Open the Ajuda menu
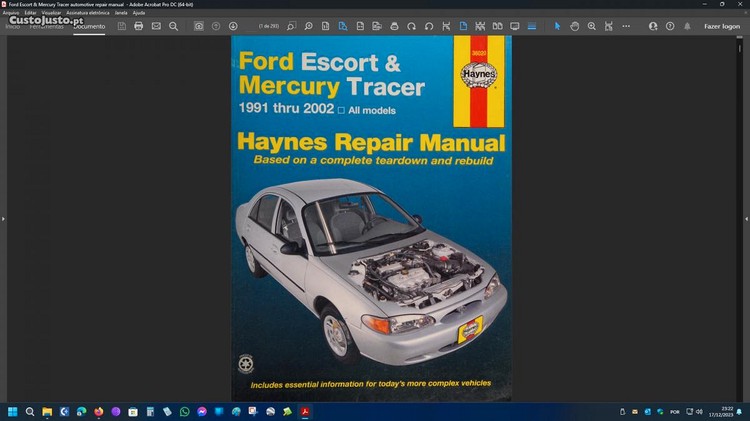750x421 pixels. click(139, 13)
